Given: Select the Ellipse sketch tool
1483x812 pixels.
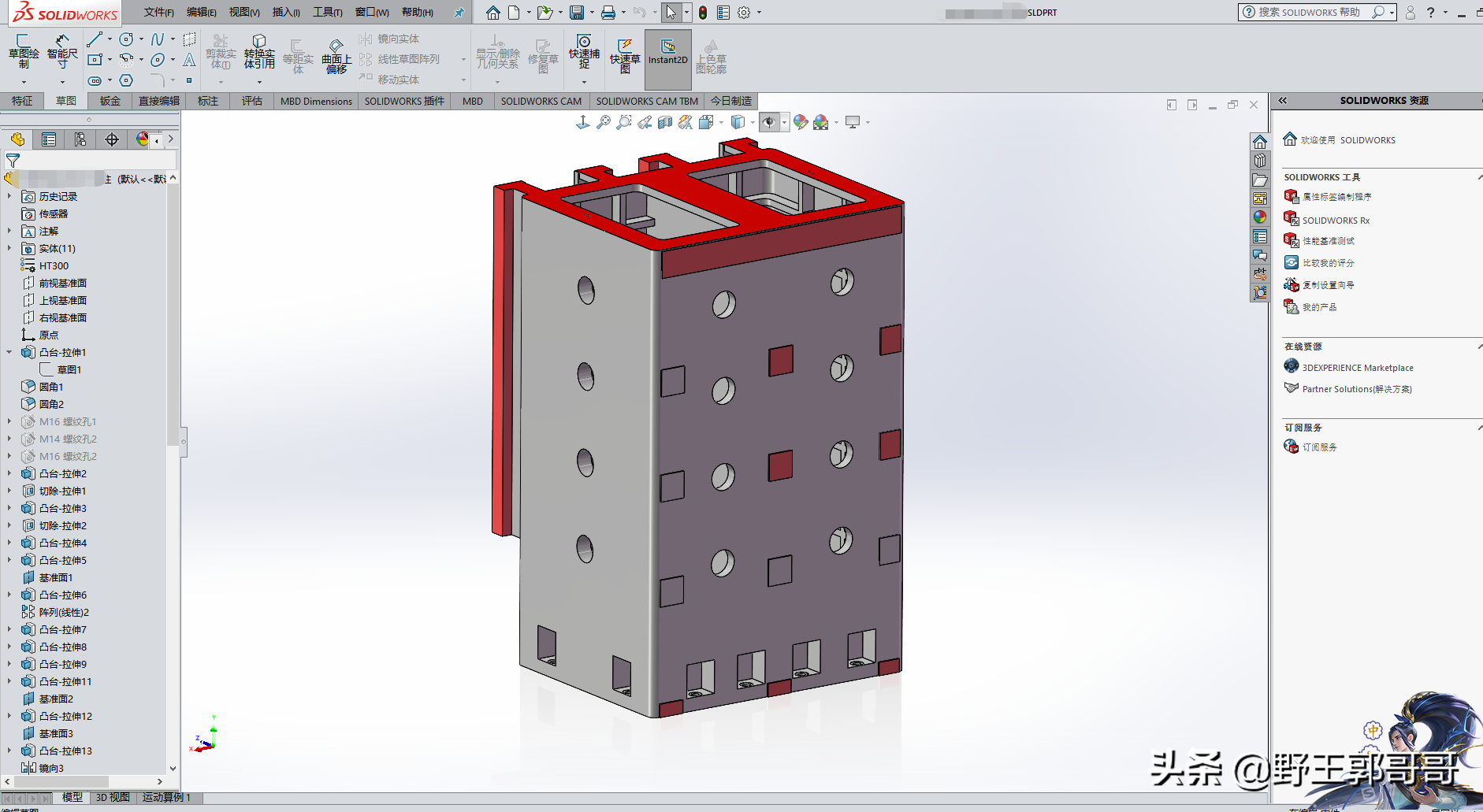Looking at the screenshot, I should 158,60.
